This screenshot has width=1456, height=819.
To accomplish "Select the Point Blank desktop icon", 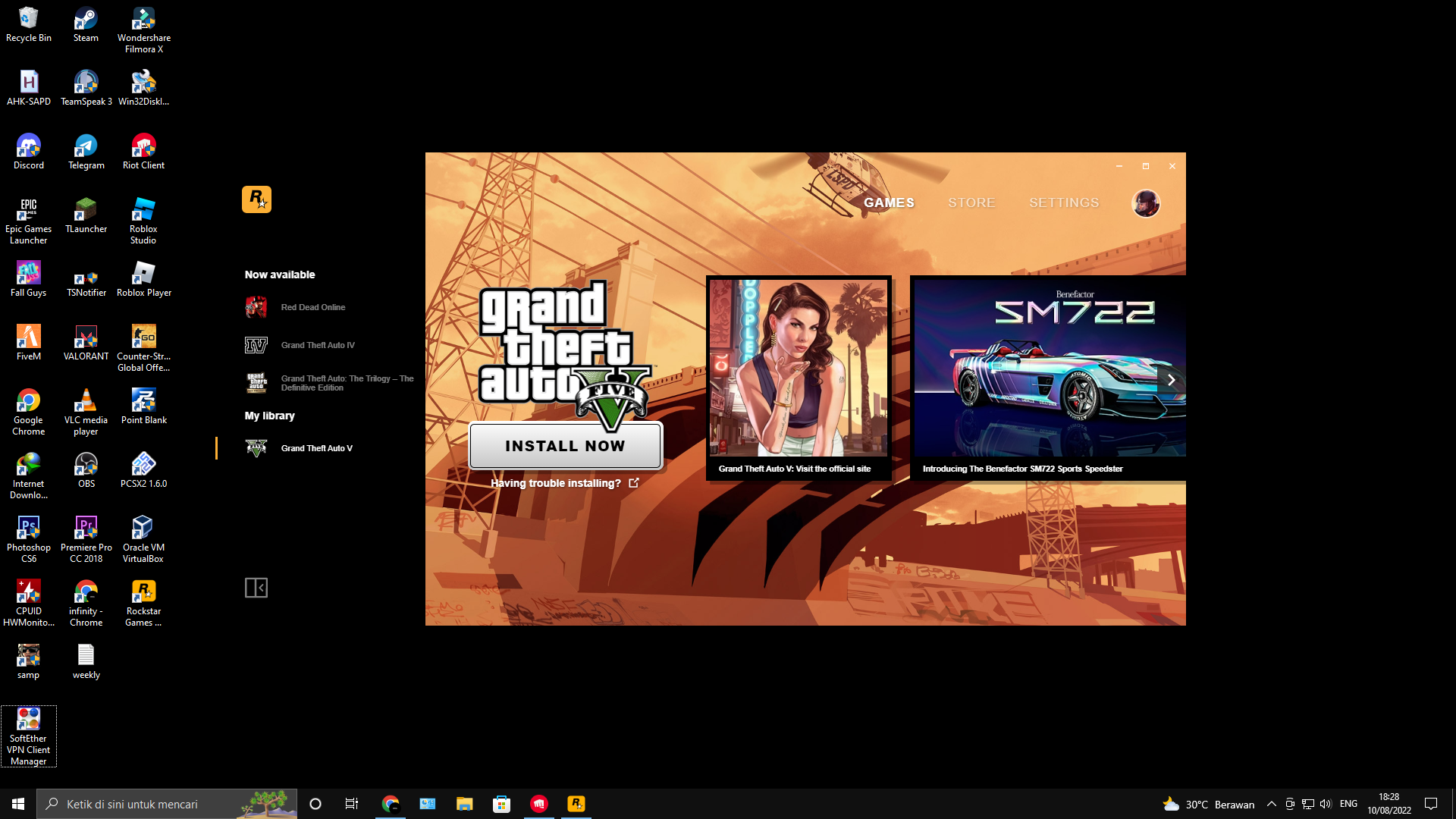I will pyautogui.click(x=144, y=407).
